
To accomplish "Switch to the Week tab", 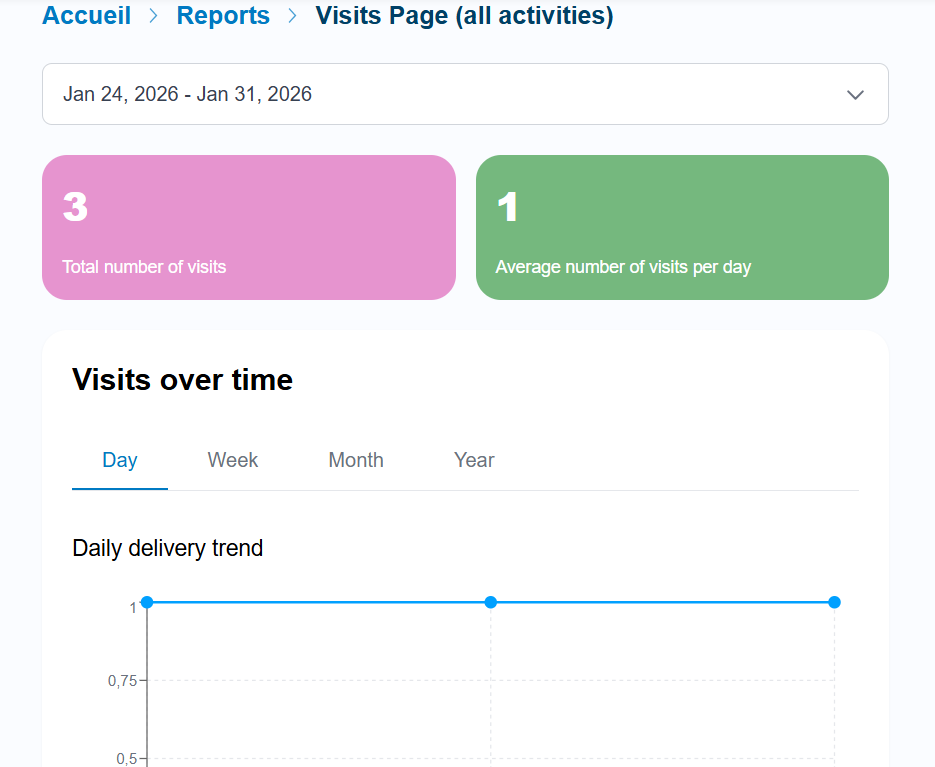I will [233, 460].
